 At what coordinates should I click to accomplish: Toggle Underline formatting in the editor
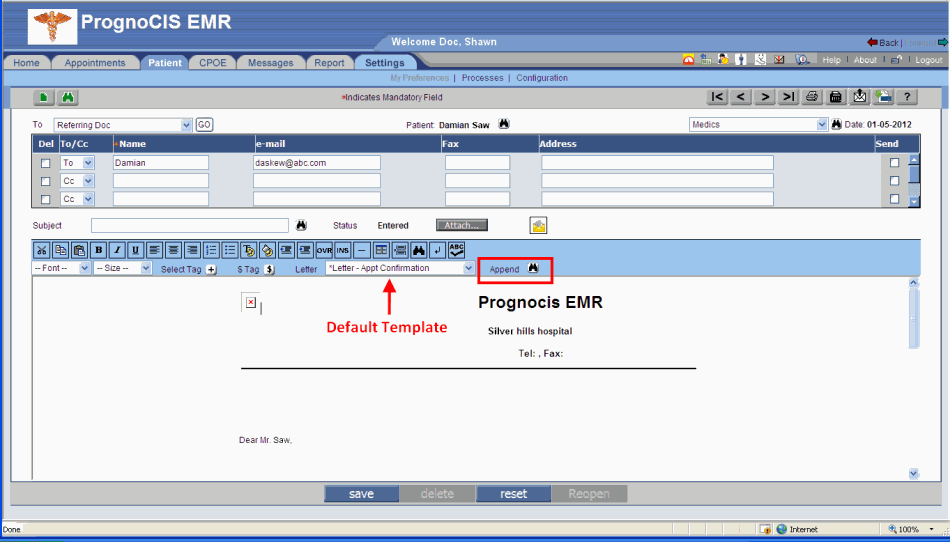pos(136,250)
